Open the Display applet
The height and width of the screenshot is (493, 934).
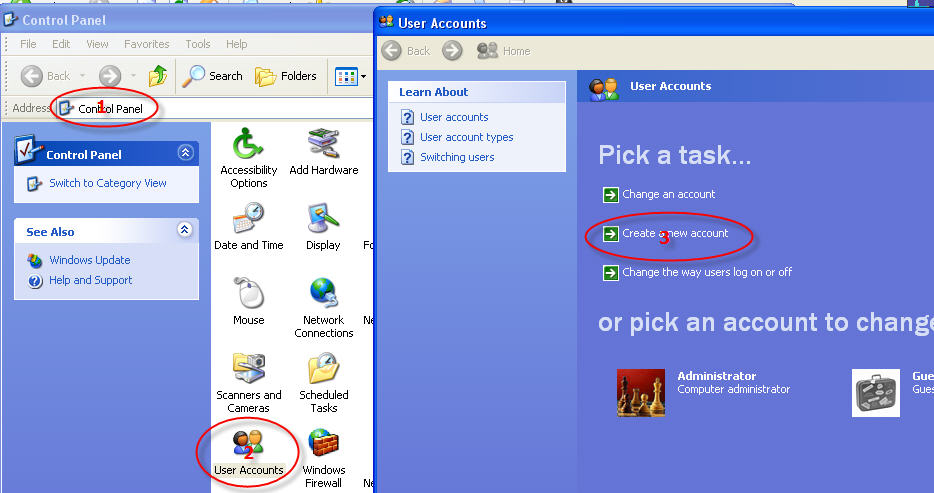323,226
